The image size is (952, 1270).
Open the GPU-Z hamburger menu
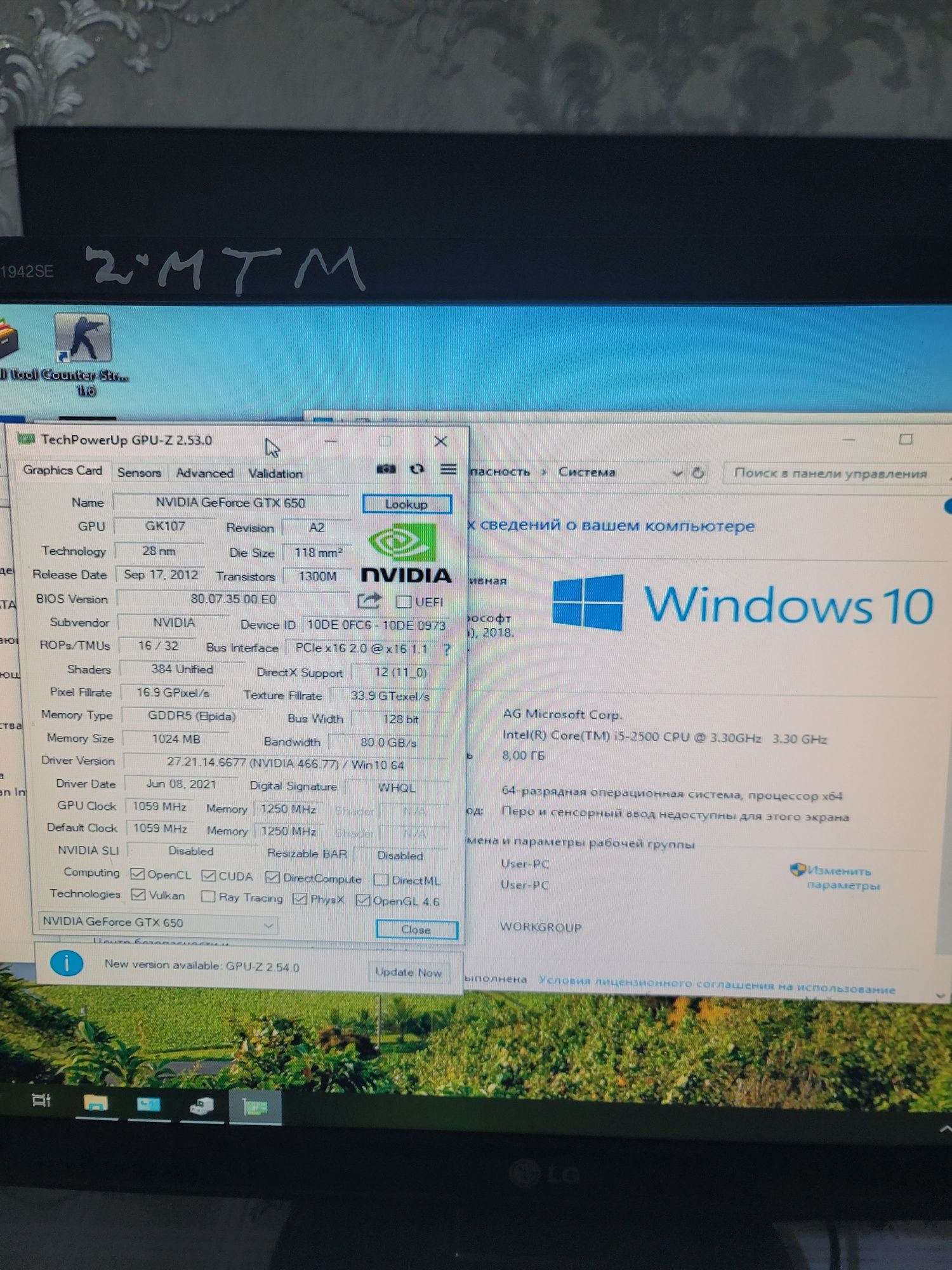coord(449,469)
